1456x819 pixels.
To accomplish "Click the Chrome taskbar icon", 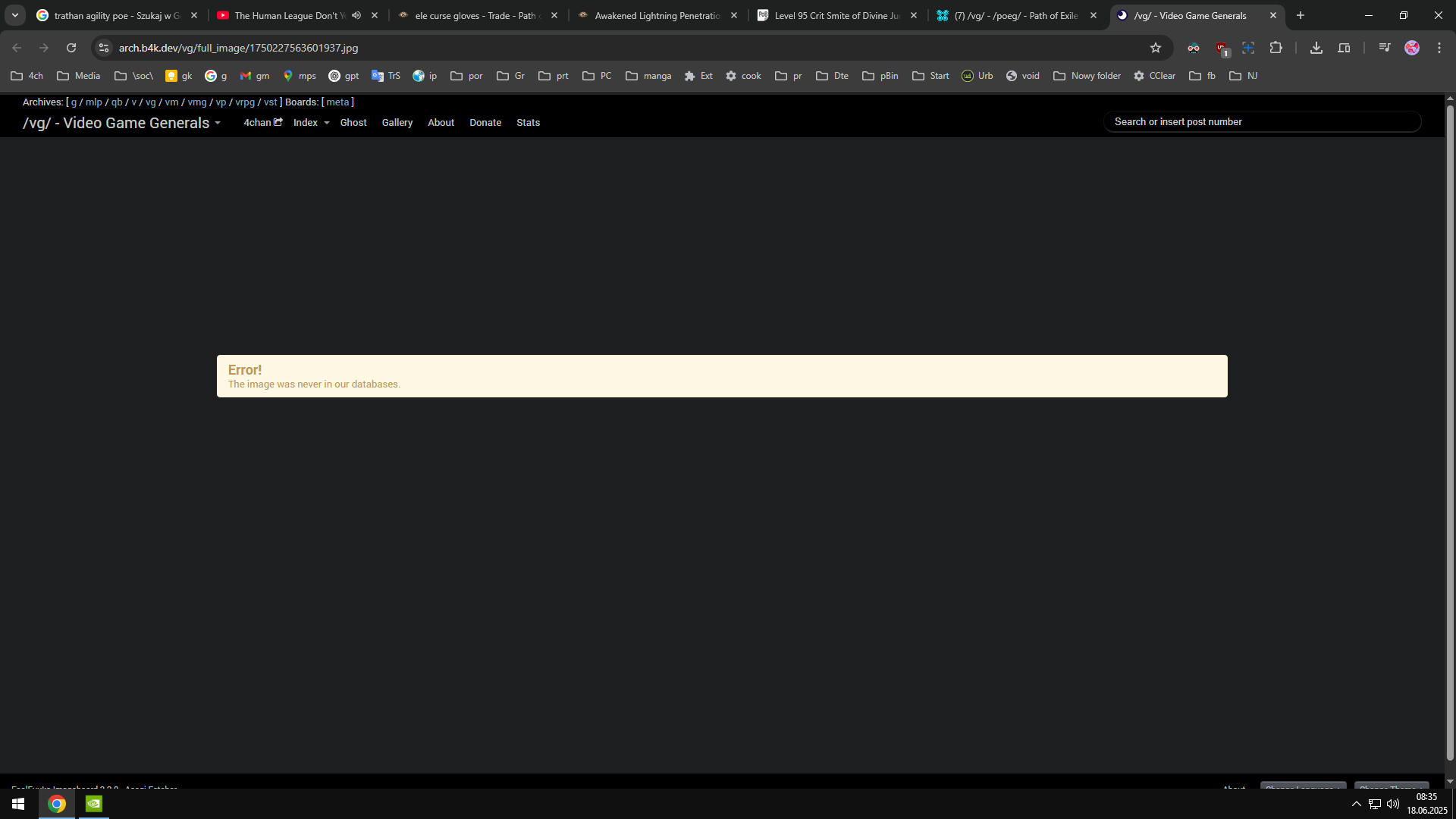I will (57, 804).
